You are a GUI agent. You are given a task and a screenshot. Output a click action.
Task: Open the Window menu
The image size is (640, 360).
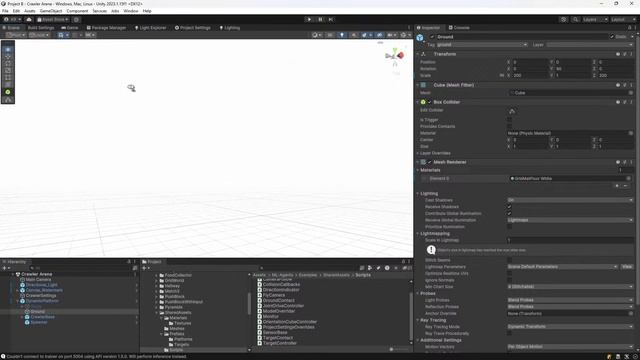[131, 11]
